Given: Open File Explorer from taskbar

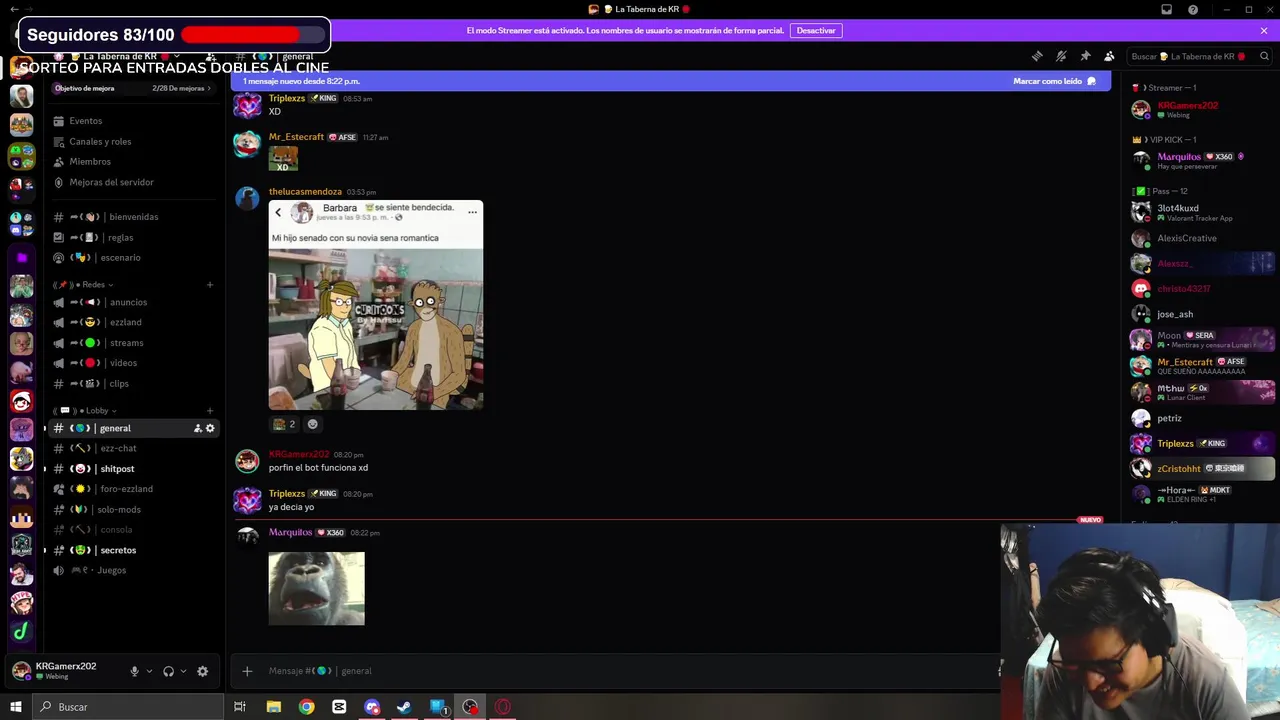Looking at the screenshot, I should pos(273,707).
